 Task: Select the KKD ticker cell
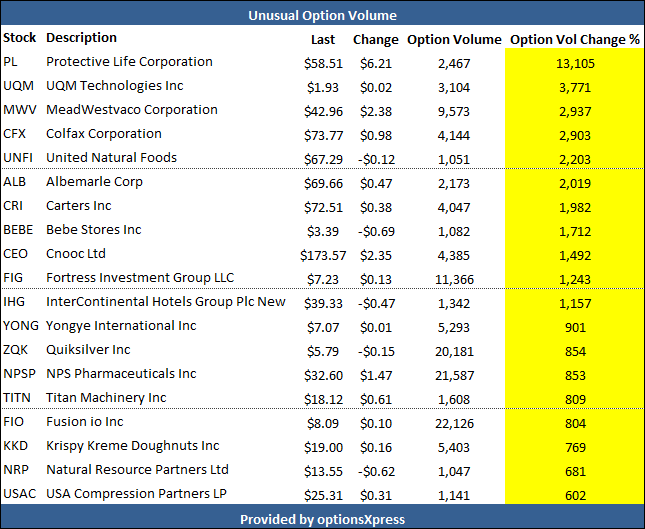point(16,445)
